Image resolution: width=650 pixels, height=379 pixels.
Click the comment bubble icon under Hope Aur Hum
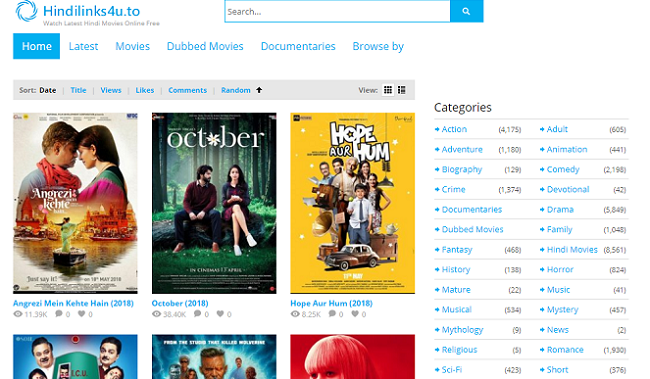coord(332,314)
